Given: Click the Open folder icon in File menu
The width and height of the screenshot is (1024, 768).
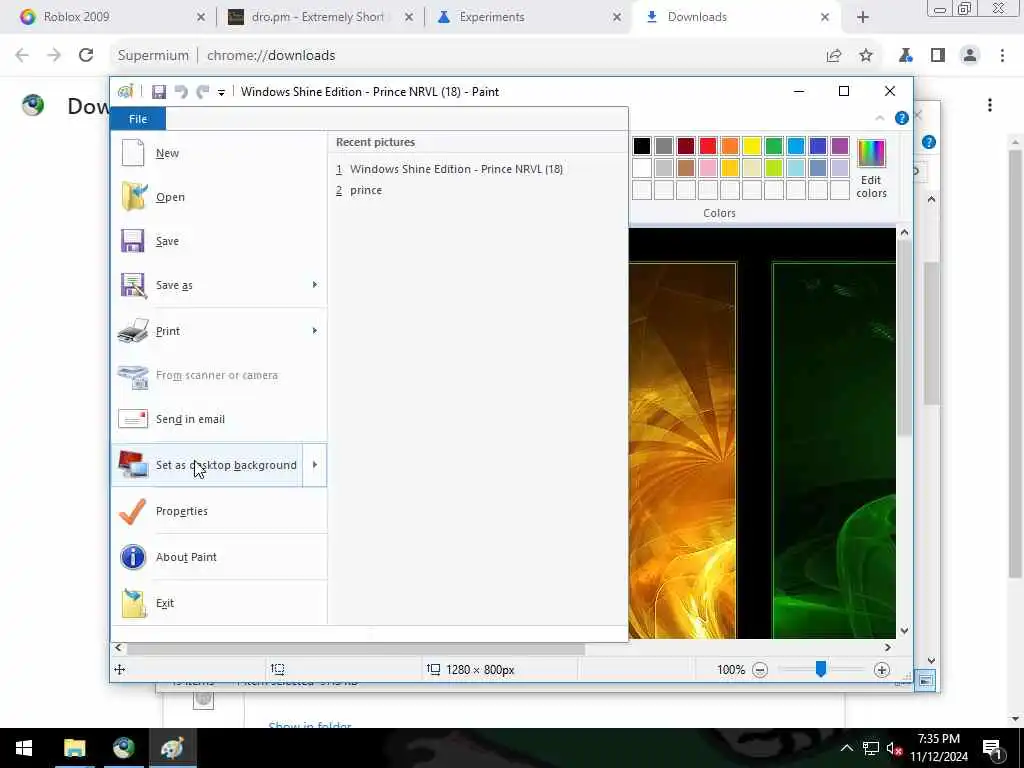Looking at the screenshot, I should click(134, 197).
